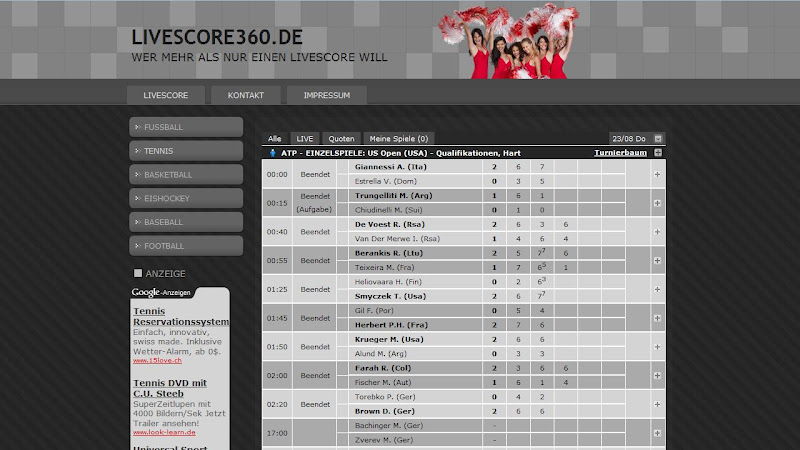This screenshot has width=800, height=450.
Task: Select the FUSSBALL sport category
Action: point(186,127)
